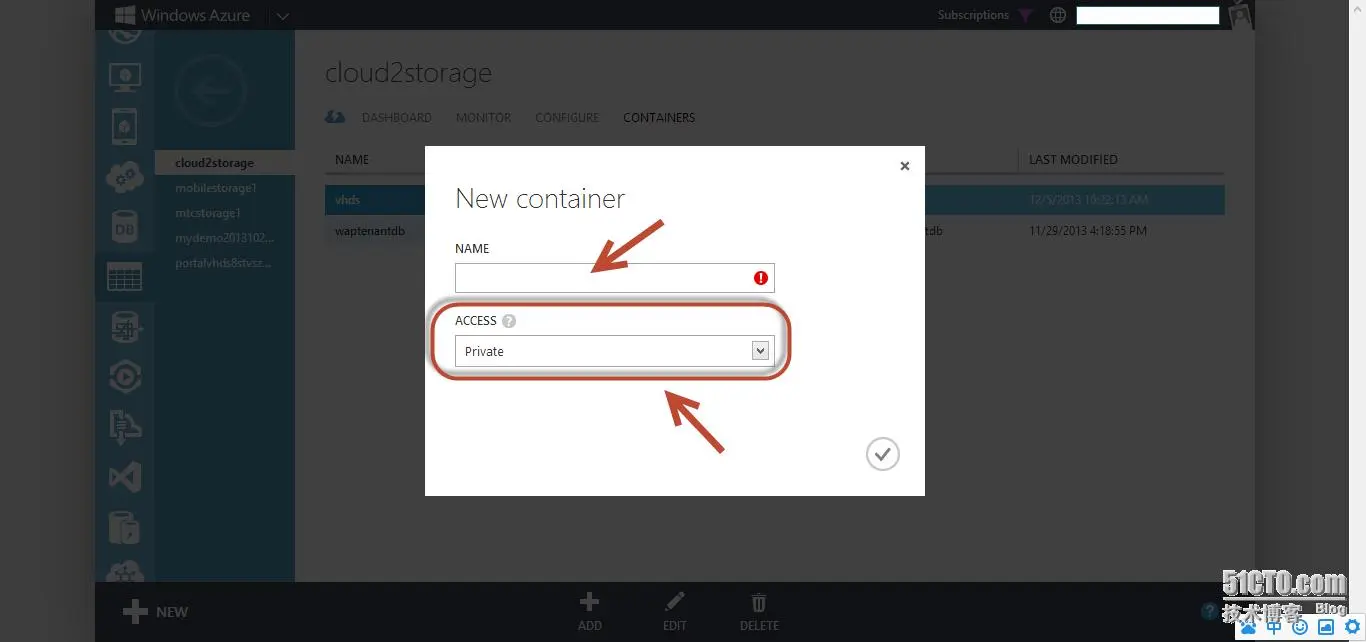Sort by the LAST MODIFIED column header
This screenshot has height=642, width=1366.
(1073, 160)
